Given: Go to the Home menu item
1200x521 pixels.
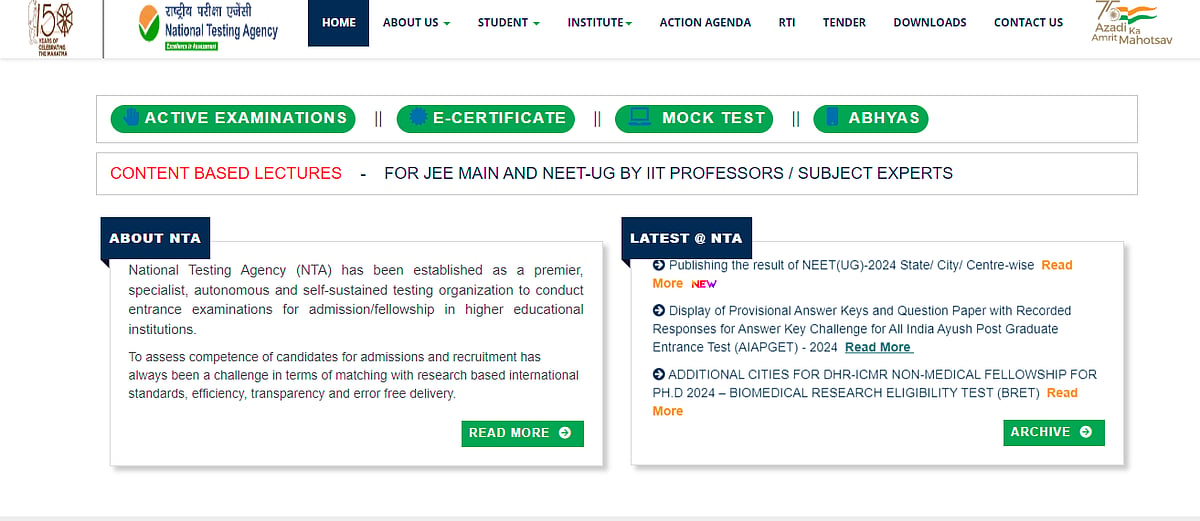Looking at the screenshot, I should (x=339, y=23).
